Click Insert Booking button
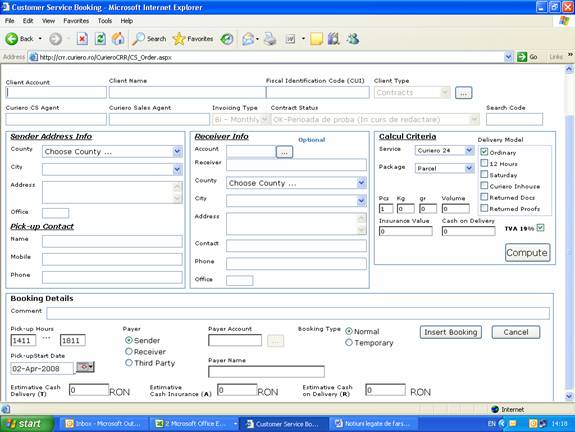The image size is (575, 432). (451, 332)
